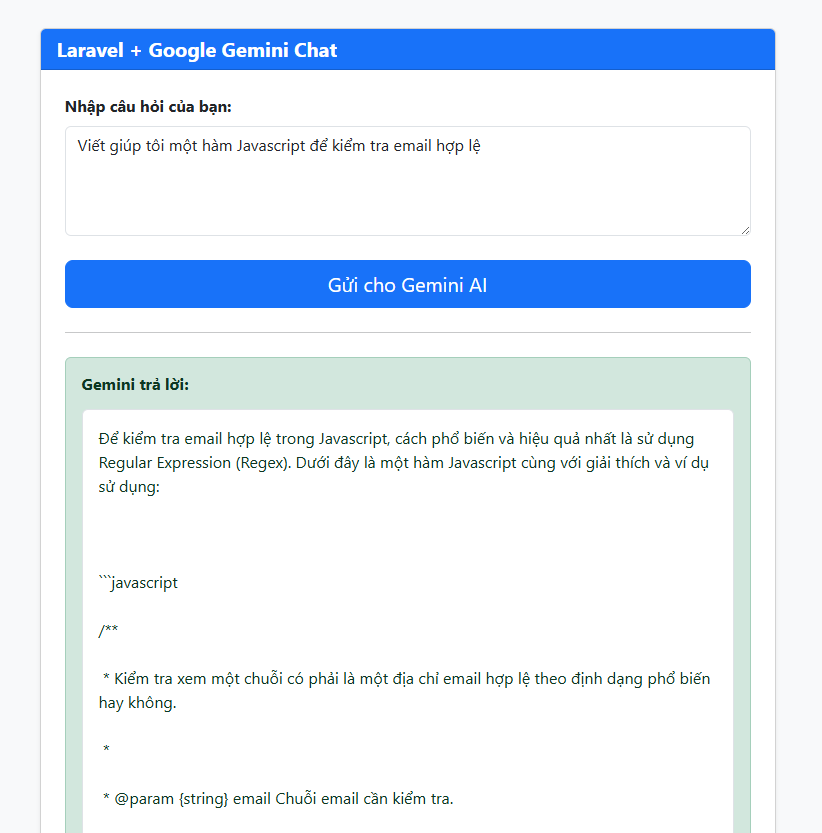This screenshot has height=833, width=822.
Task: Click the 'sử dụng:' ending line
Action: 129,486
